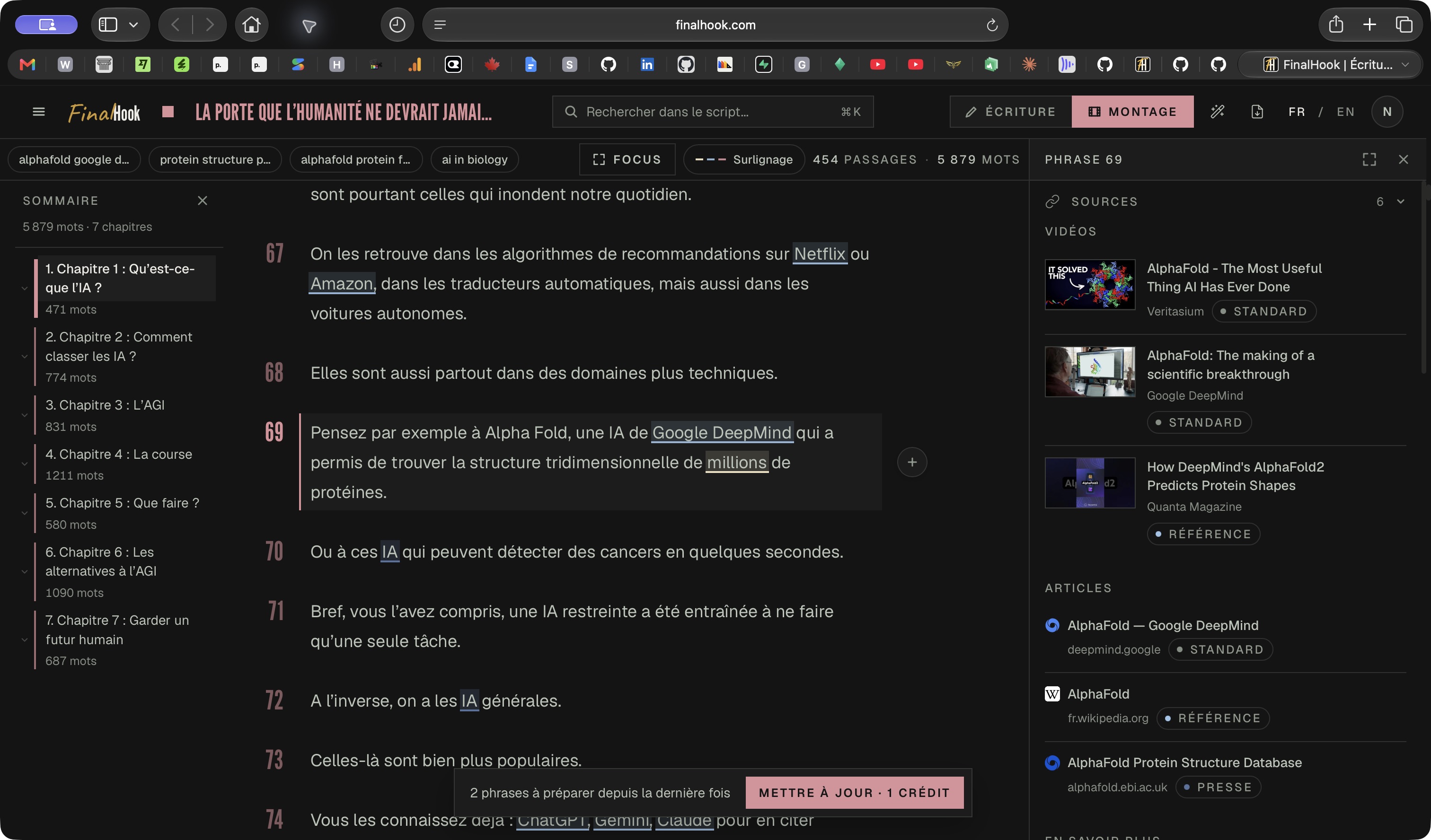Click the pink square icon beside the title
1431x840 pixels.
(x=168, y=111)
